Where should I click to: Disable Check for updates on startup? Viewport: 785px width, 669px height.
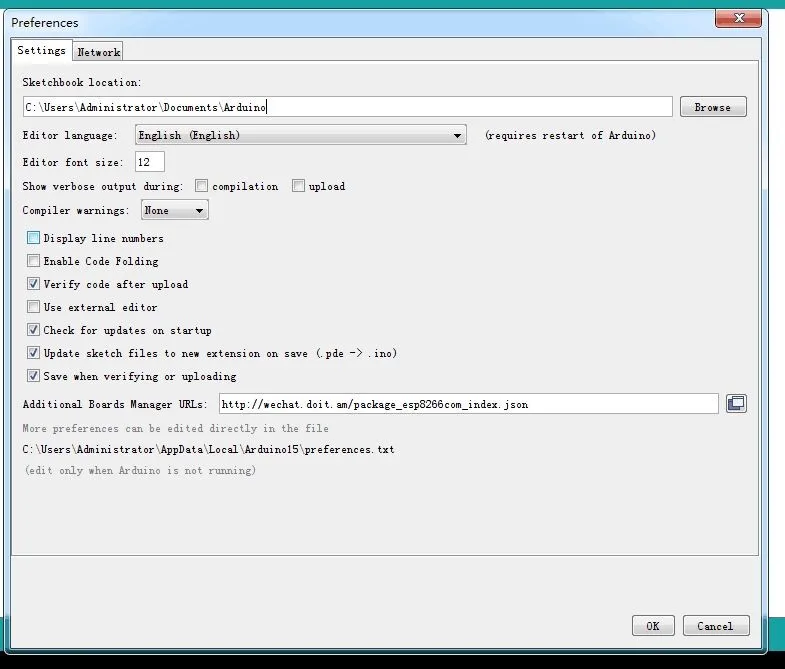pyautogui.click(x=33, y=330)
